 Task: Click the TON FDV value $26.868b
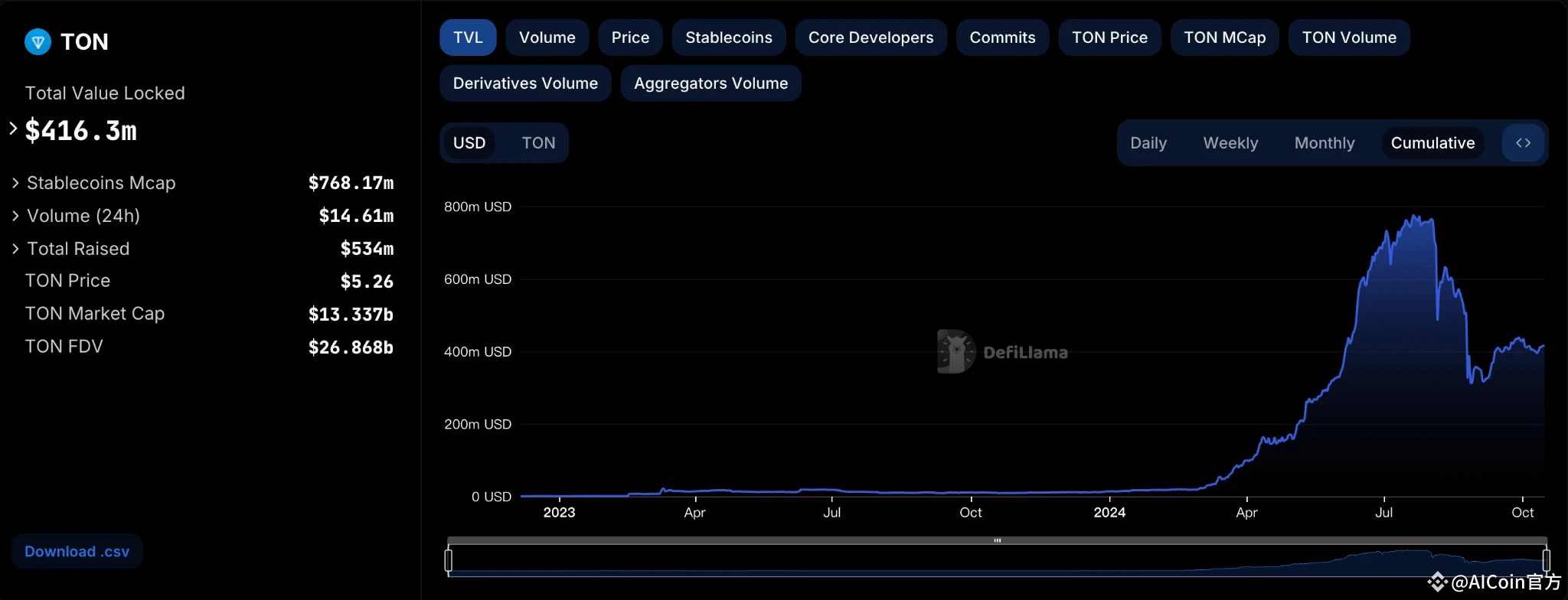pos(351,347)
